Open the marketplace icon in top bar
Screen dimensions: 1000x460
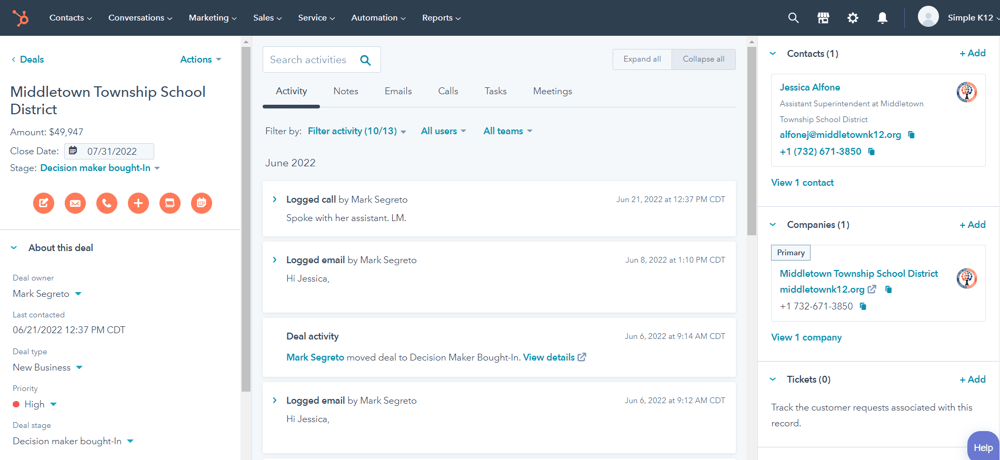pos(823,18)
